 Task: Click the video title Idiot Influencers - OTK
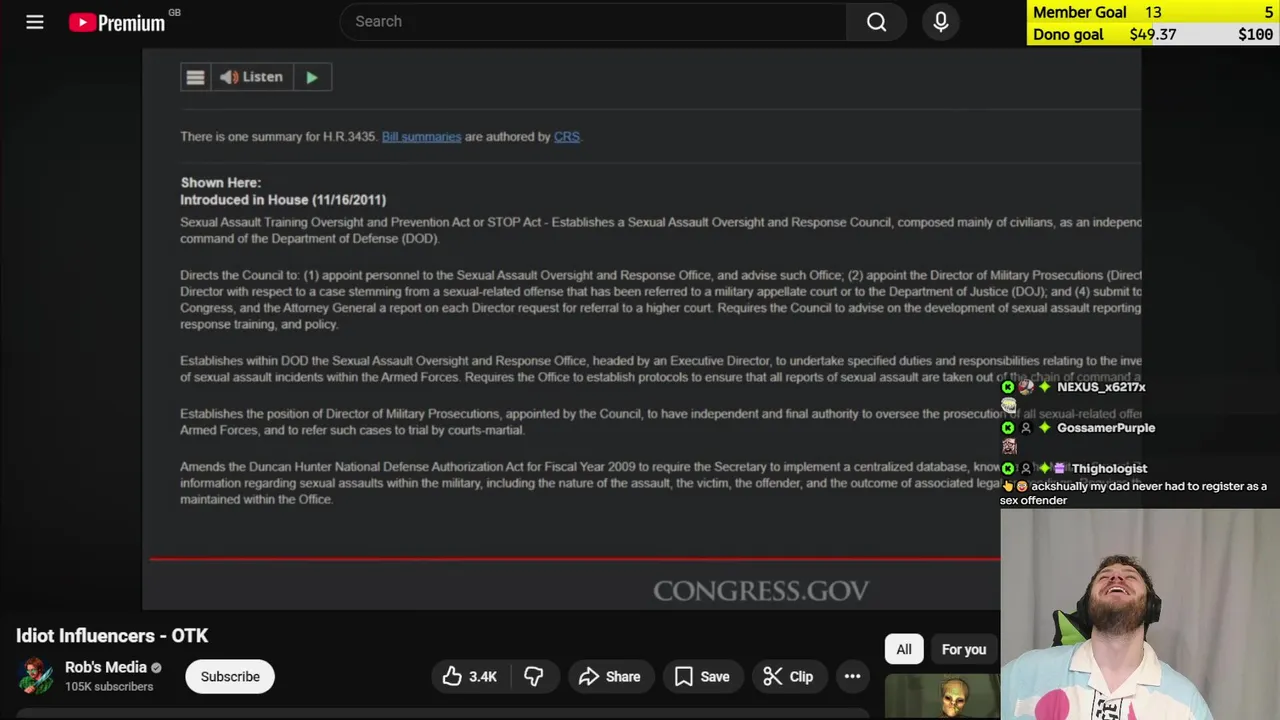(x=112, y=636)
